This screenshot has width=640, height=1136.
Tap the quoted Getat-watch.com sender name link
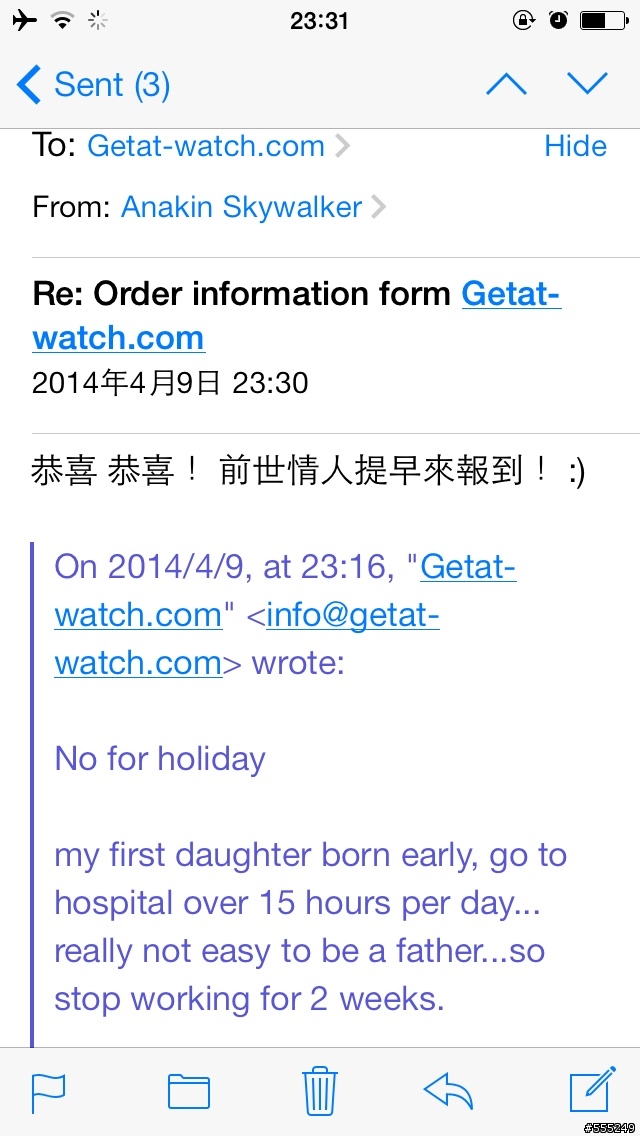point(286,590)
